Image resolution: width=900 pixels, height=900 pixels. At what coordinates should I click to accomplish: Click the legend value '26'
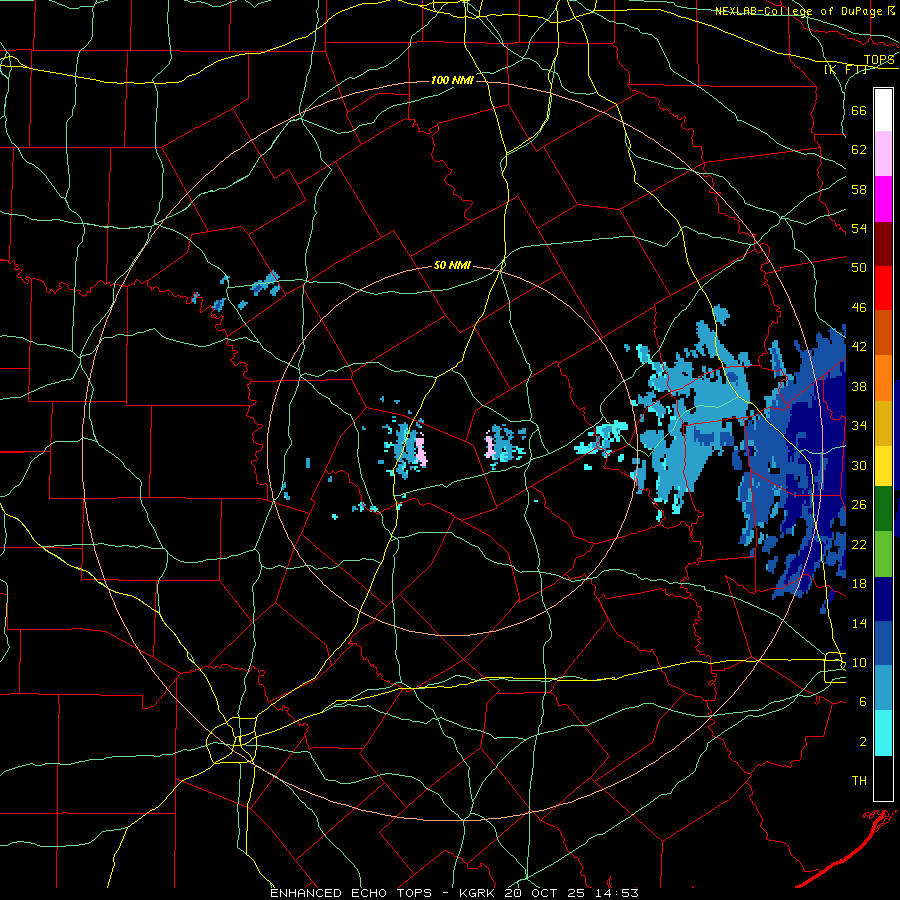tap(859, 505)
